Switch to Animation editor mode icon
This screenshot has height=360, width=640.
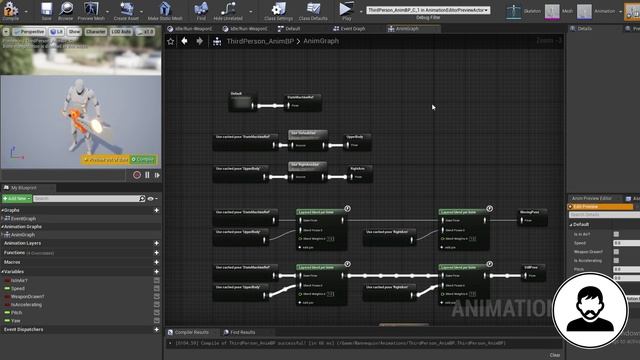(584, 11)
